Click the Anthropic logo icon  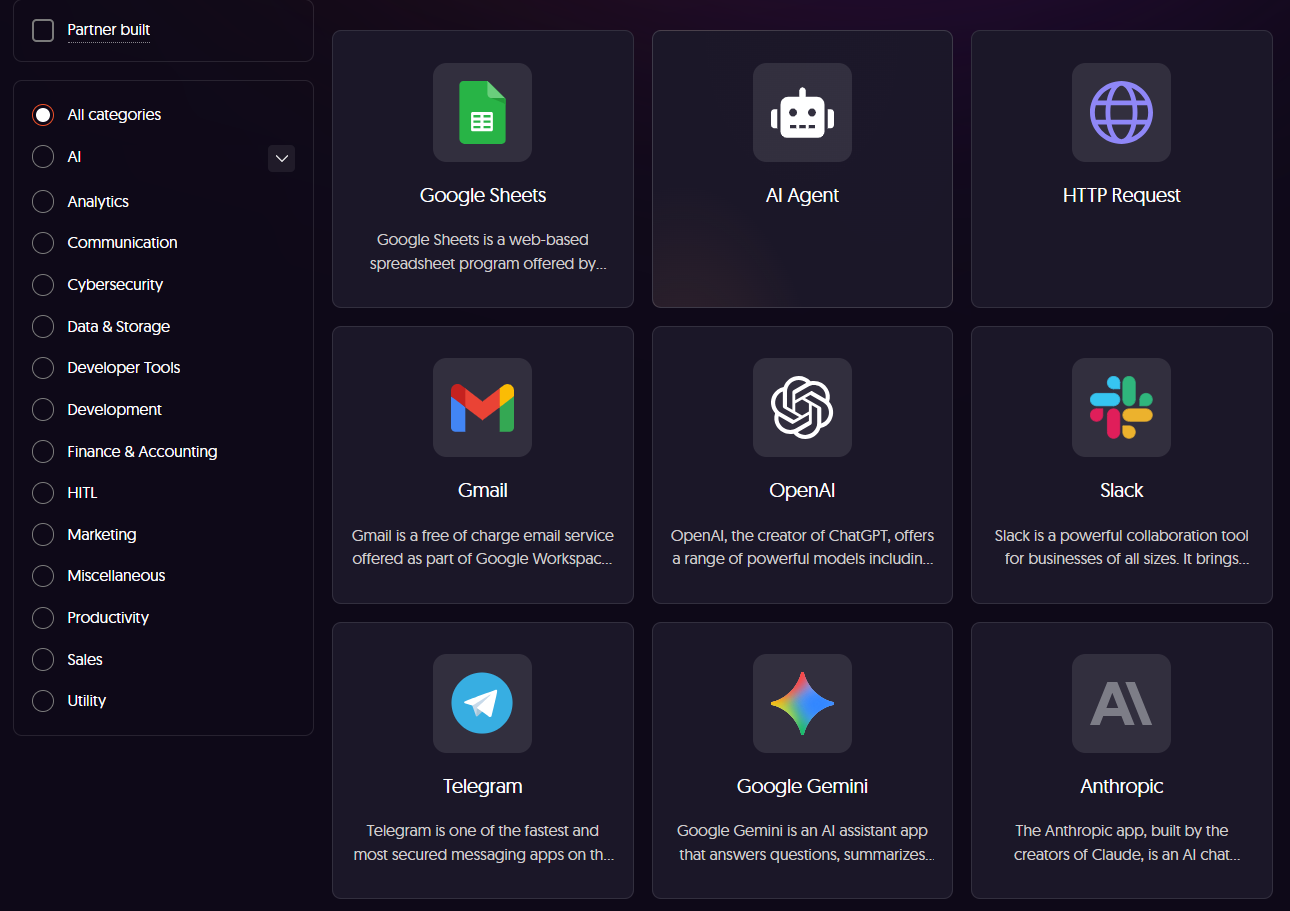point(1121,703)
